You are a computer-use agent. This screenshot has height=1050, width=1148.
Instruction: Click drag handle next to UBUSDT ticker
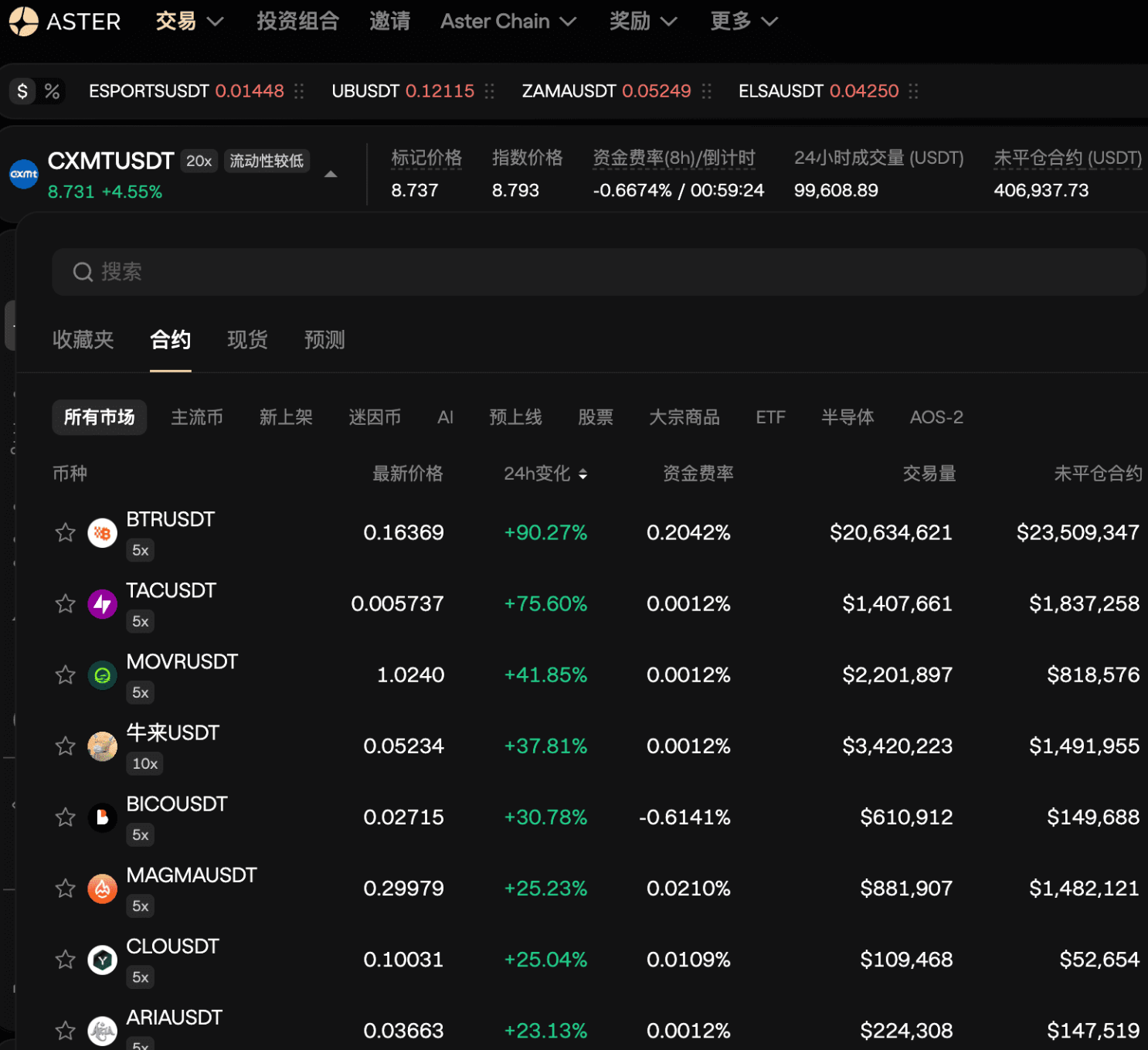tap(489, 91)
